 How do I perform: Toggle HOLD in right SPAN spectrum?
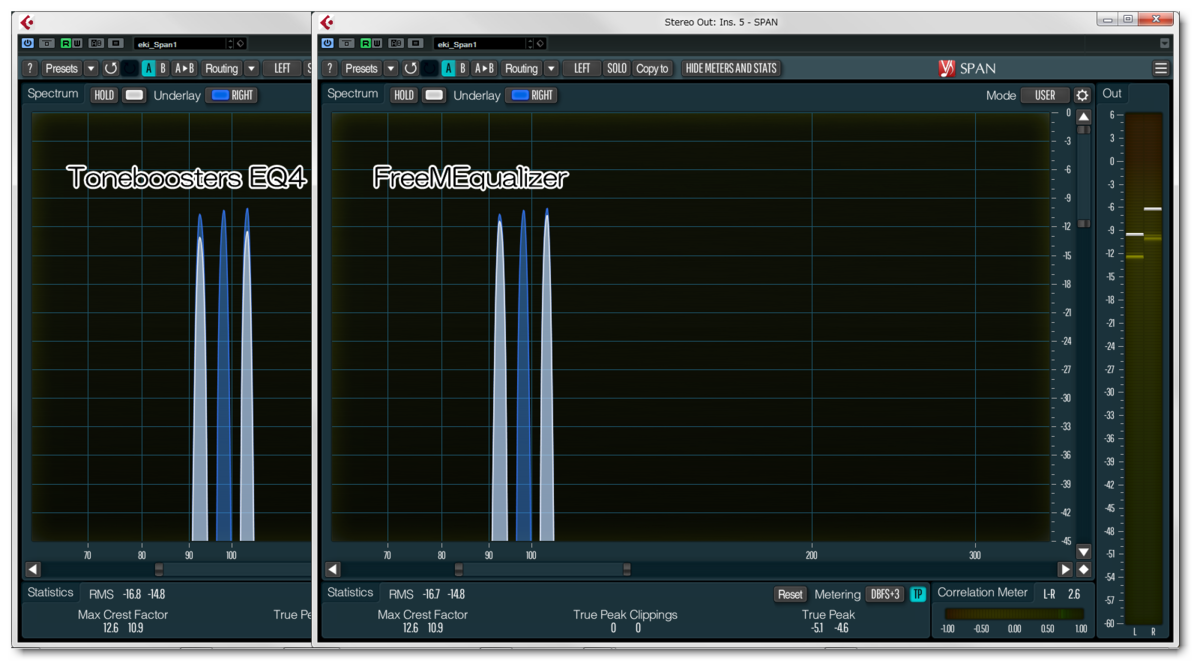(404, 95)
